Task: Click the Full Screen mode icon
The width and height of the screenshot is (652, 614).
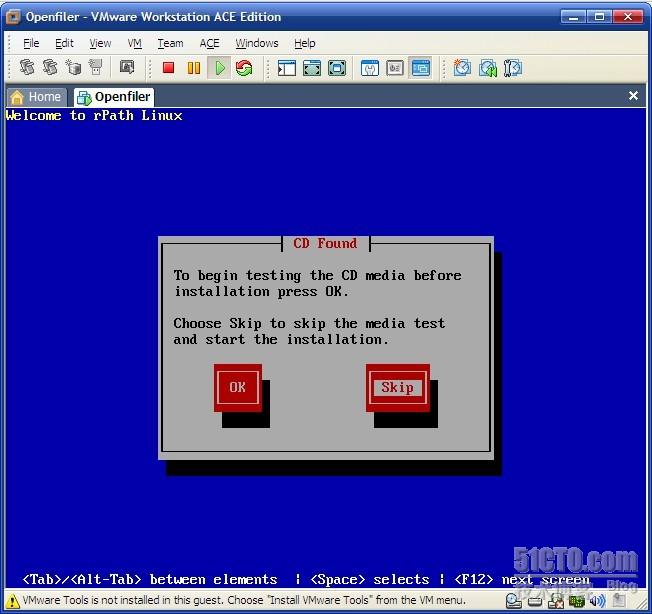Action: coord(337,68)
